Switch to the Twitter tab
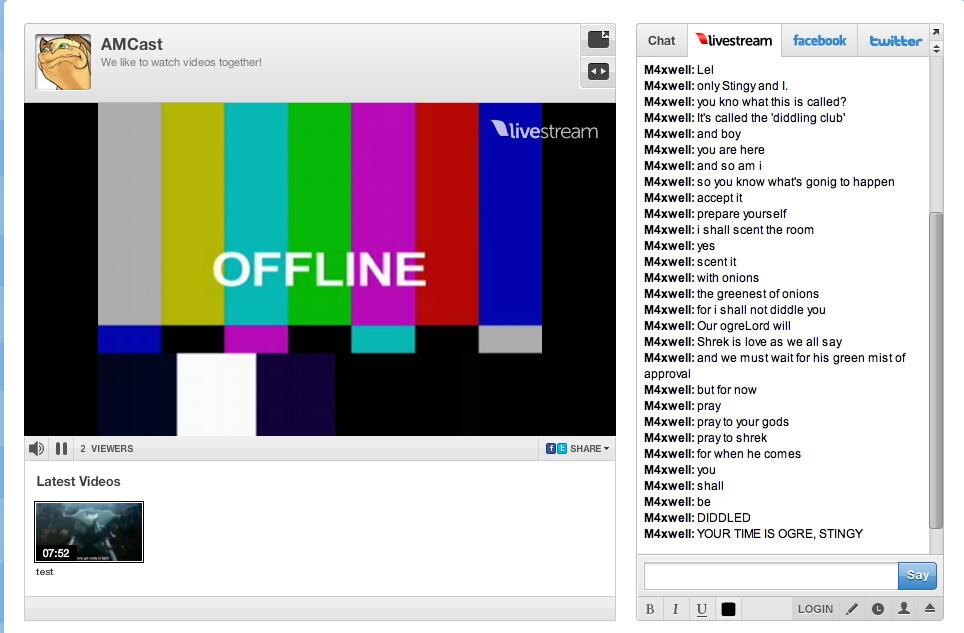The image size is (964, 633). tap(893, 40)
